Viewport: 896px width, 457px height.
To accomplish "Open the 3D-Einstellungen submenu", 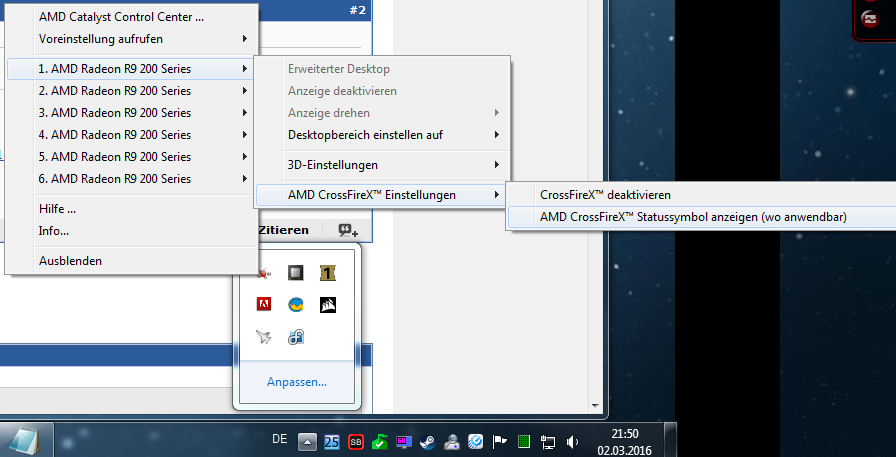I will 382,165.
